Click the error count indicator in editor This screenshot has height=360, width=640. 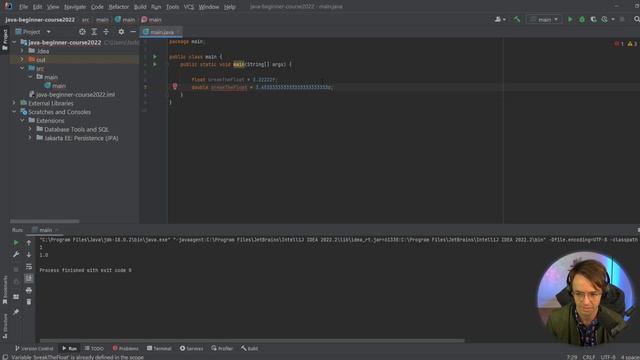click(x=619, y=44)
